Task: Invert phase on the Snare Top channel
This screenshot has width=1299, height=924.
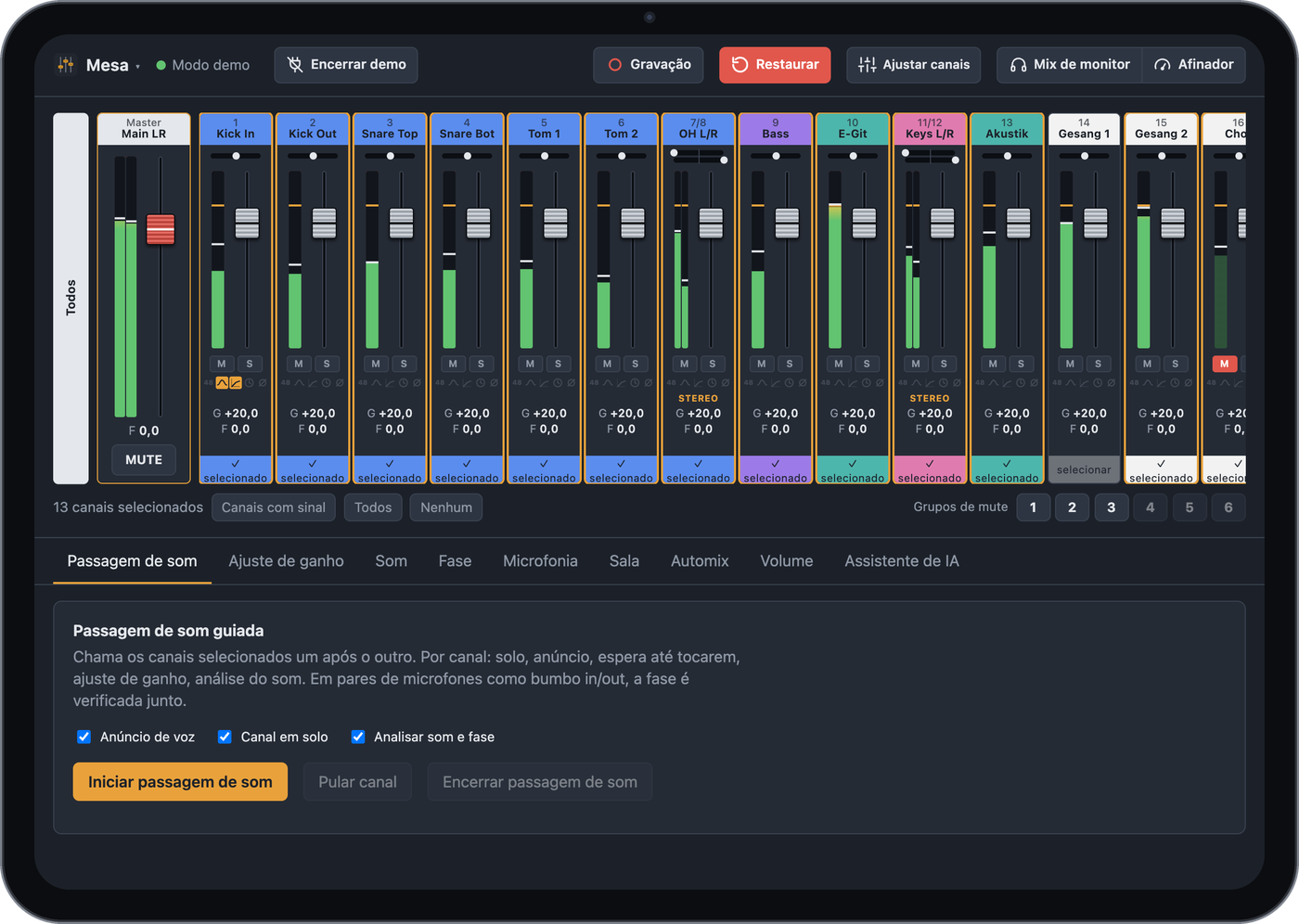Action: point(417,383)
